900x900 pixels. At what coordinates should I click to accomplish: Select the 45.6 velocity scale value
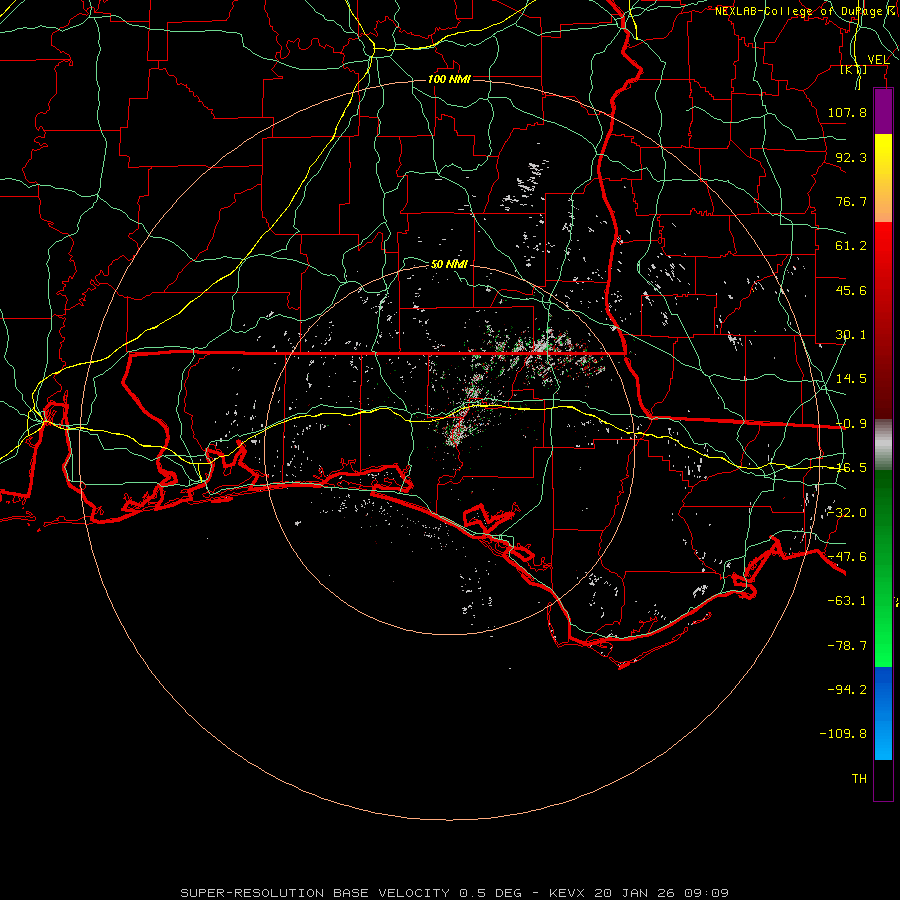pyautogui.click(x=851, y=290)
